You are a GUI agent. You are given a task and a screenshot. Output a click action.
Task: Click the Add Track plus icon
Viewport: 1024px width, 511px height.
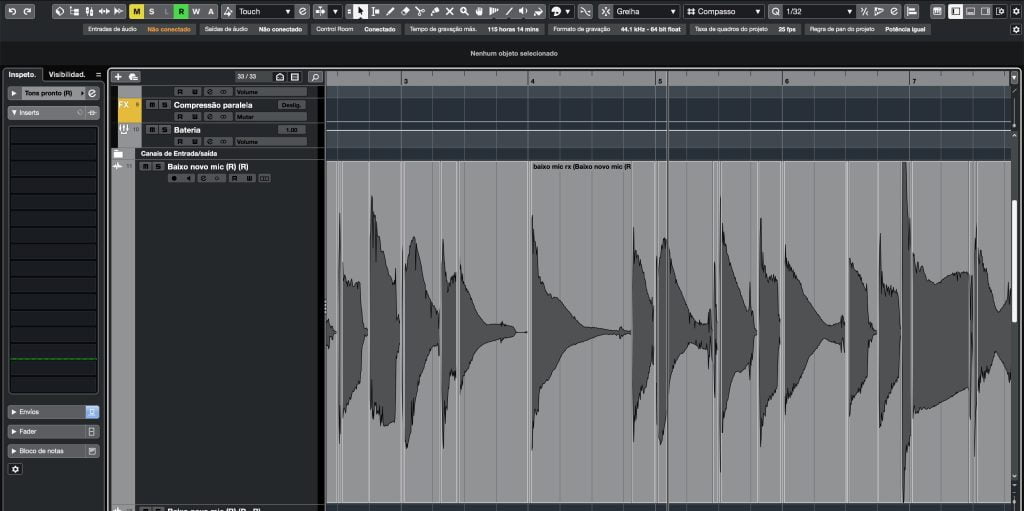pyautogui.click(x=118, y=77)
